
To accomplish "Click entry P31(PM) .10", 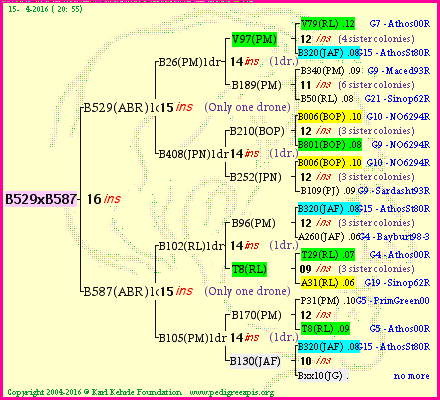I will coord(328,301).
